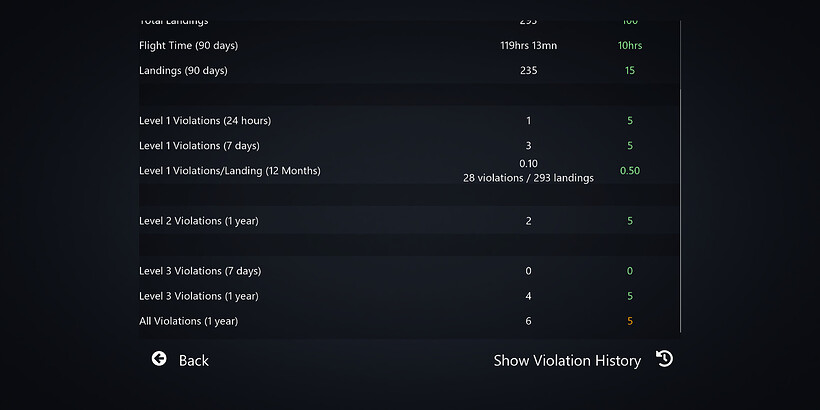The height and width of the screenshot is (410, 820).
Task: Click Level 1 Violations/Landing (12 Months) label
Action: 230,171
